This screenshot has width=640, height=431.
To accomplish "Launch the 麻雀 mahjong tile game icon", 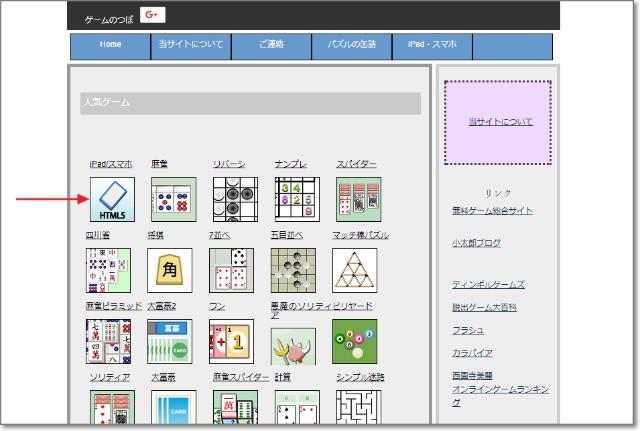I will coord(174,199).
